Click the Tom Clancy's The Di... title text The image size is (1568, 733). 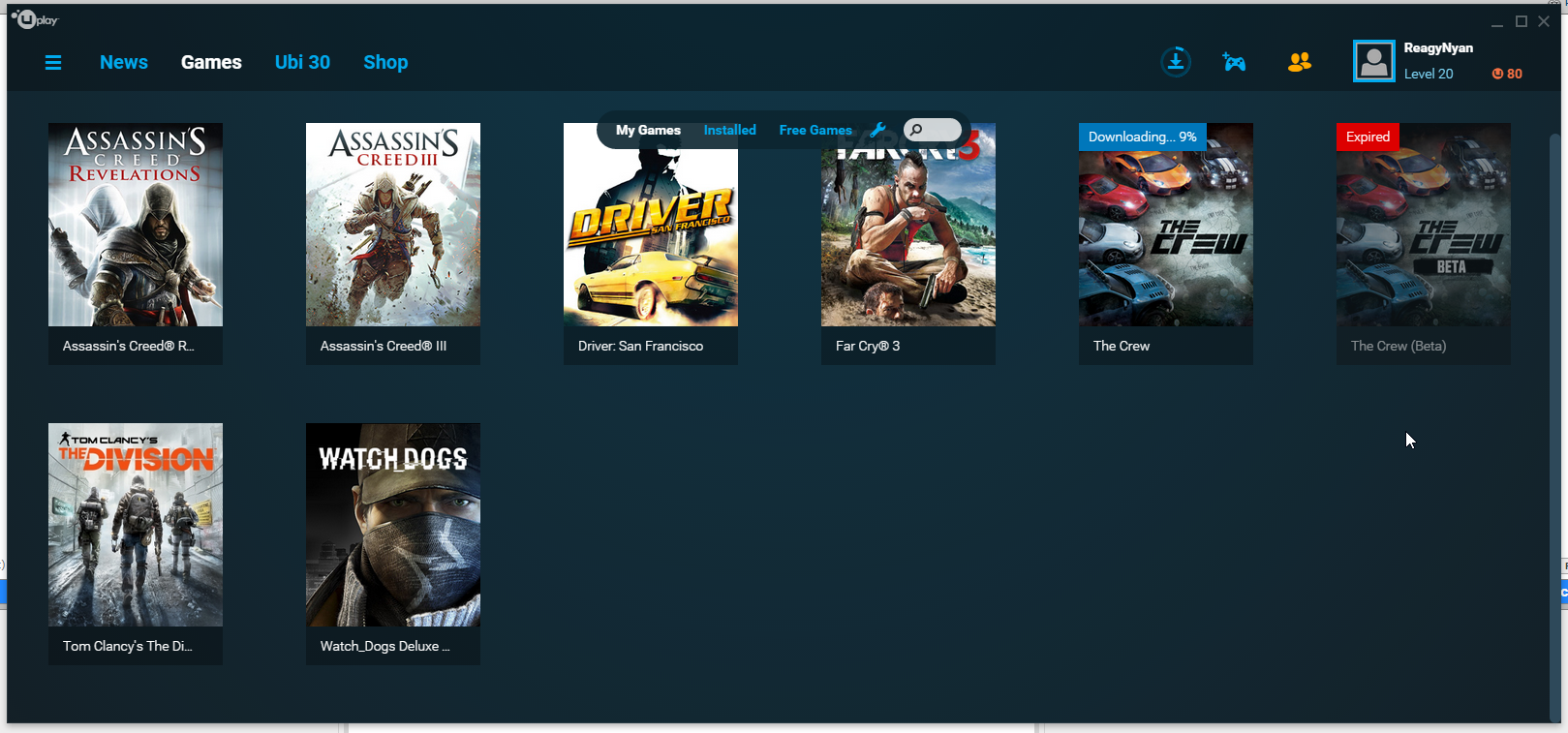click(128, 646)
